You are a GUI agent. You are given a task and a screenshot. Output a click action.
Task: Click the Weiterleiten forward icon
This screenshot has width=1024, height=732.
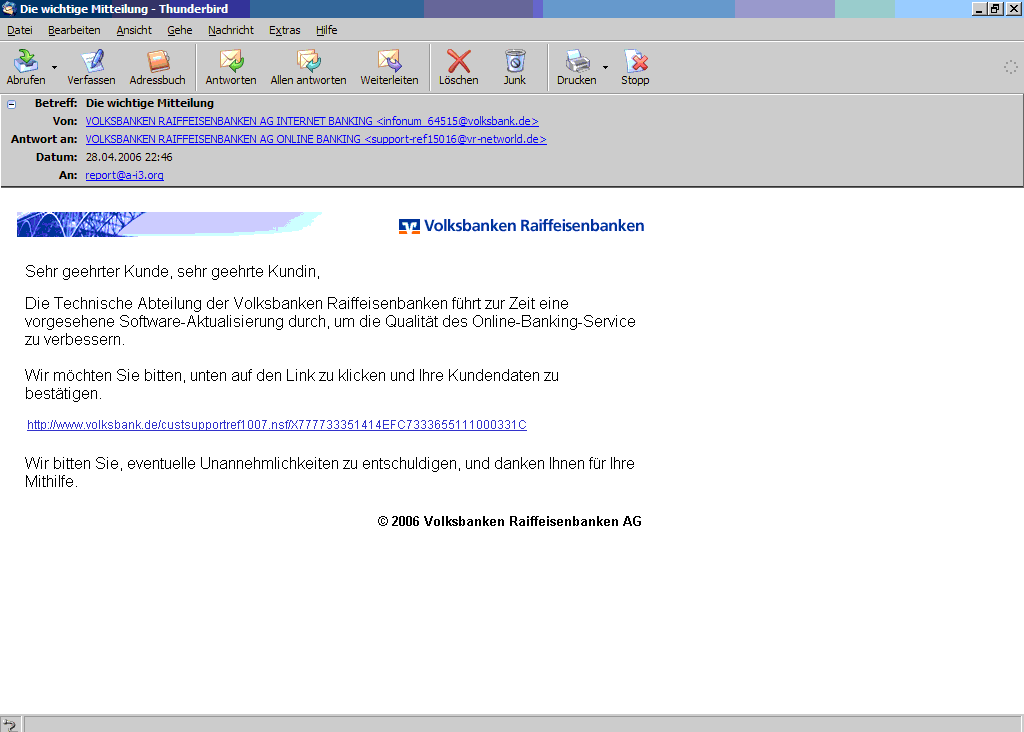click(x=389, y=61)
